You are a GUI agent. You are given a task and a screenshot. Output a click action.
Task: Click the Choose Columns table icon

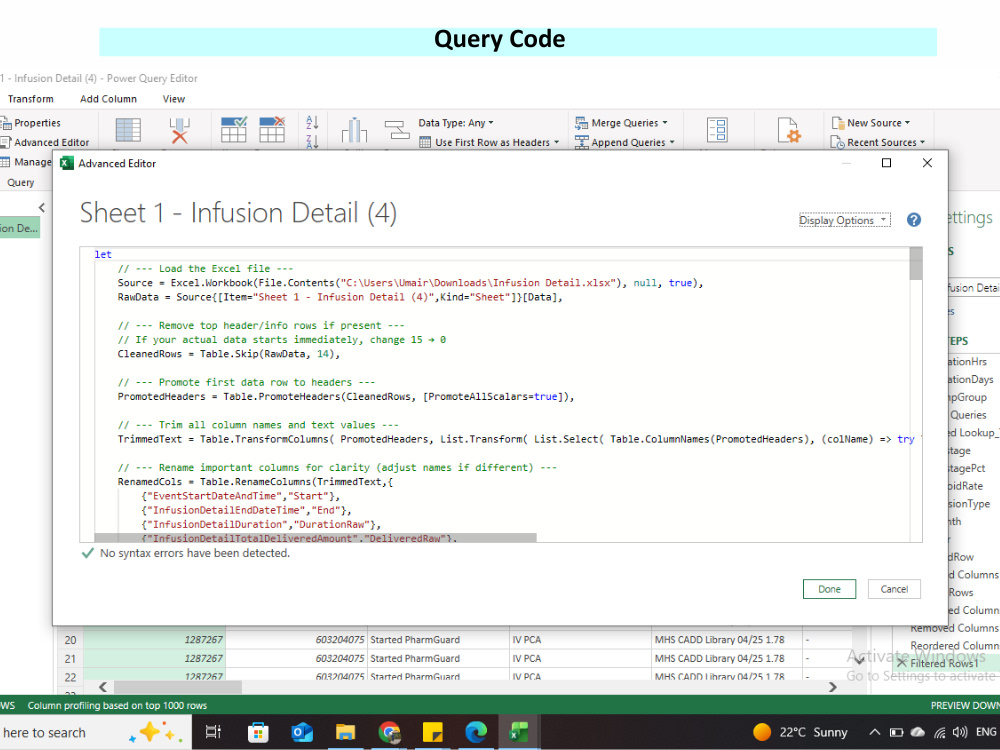(x=128, y=130)
